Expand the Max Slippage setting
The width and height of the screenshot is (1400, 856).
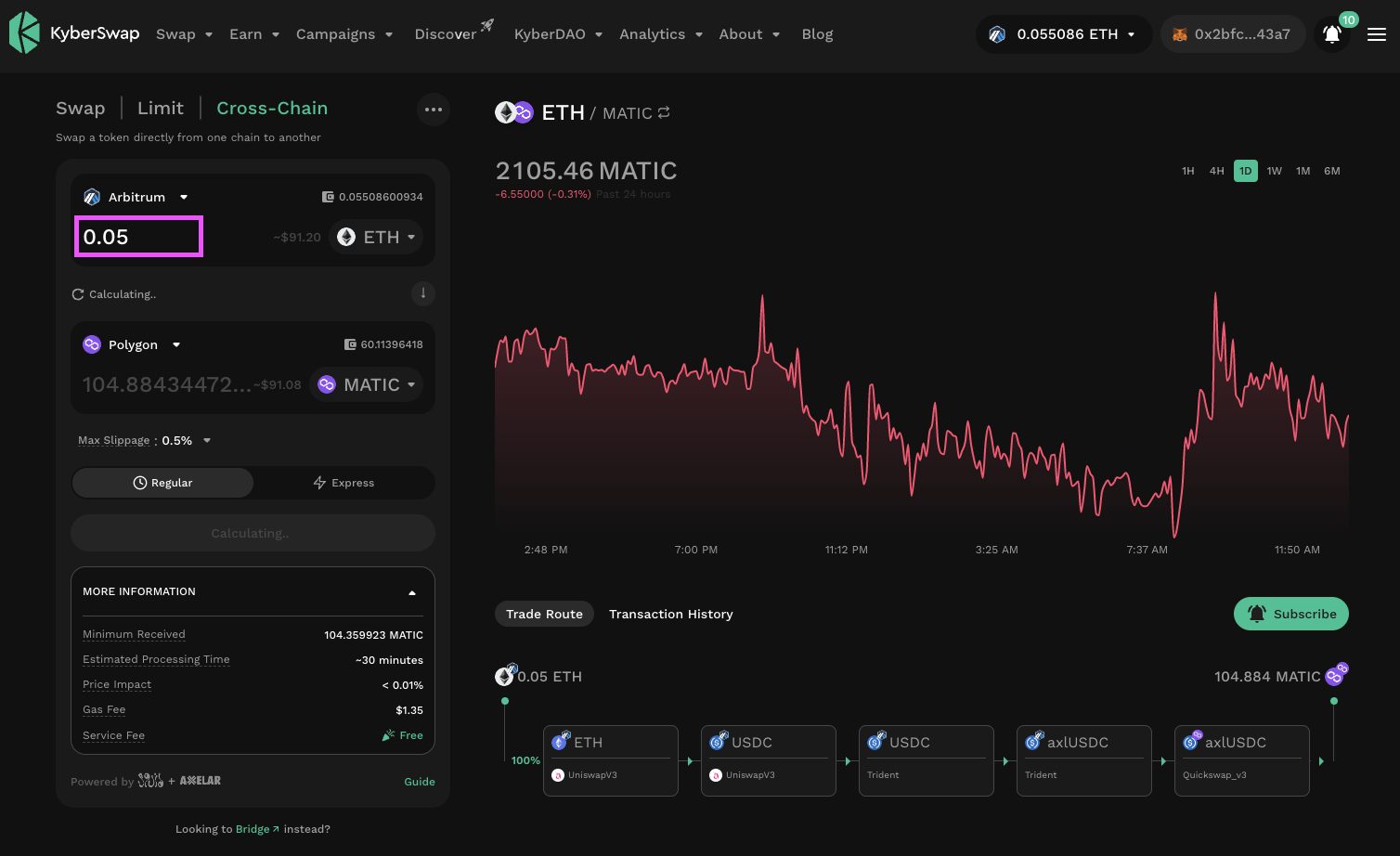click(207, 441)
